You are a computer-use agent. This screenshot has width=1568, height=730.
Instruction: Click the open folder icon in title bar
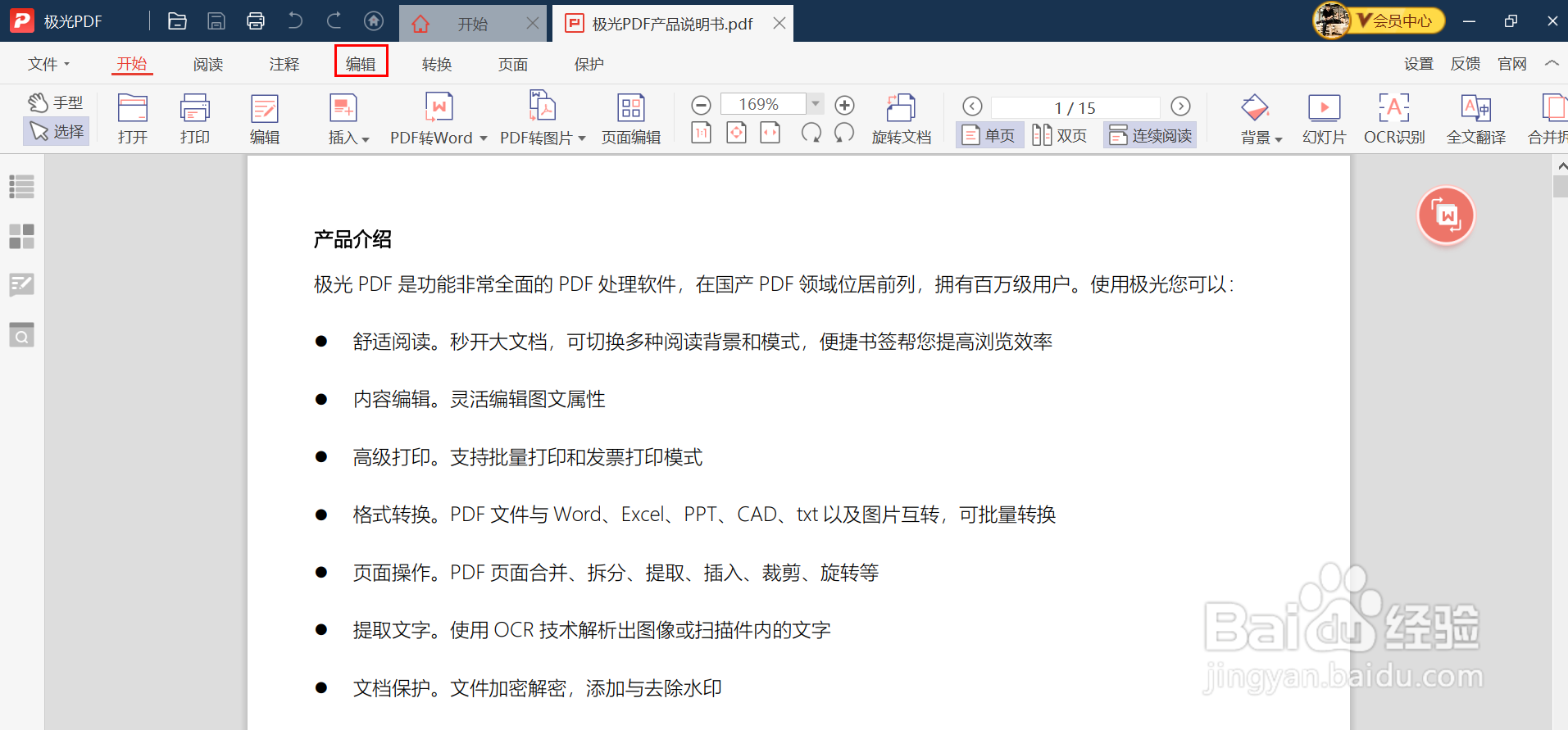tap(177, 21)
